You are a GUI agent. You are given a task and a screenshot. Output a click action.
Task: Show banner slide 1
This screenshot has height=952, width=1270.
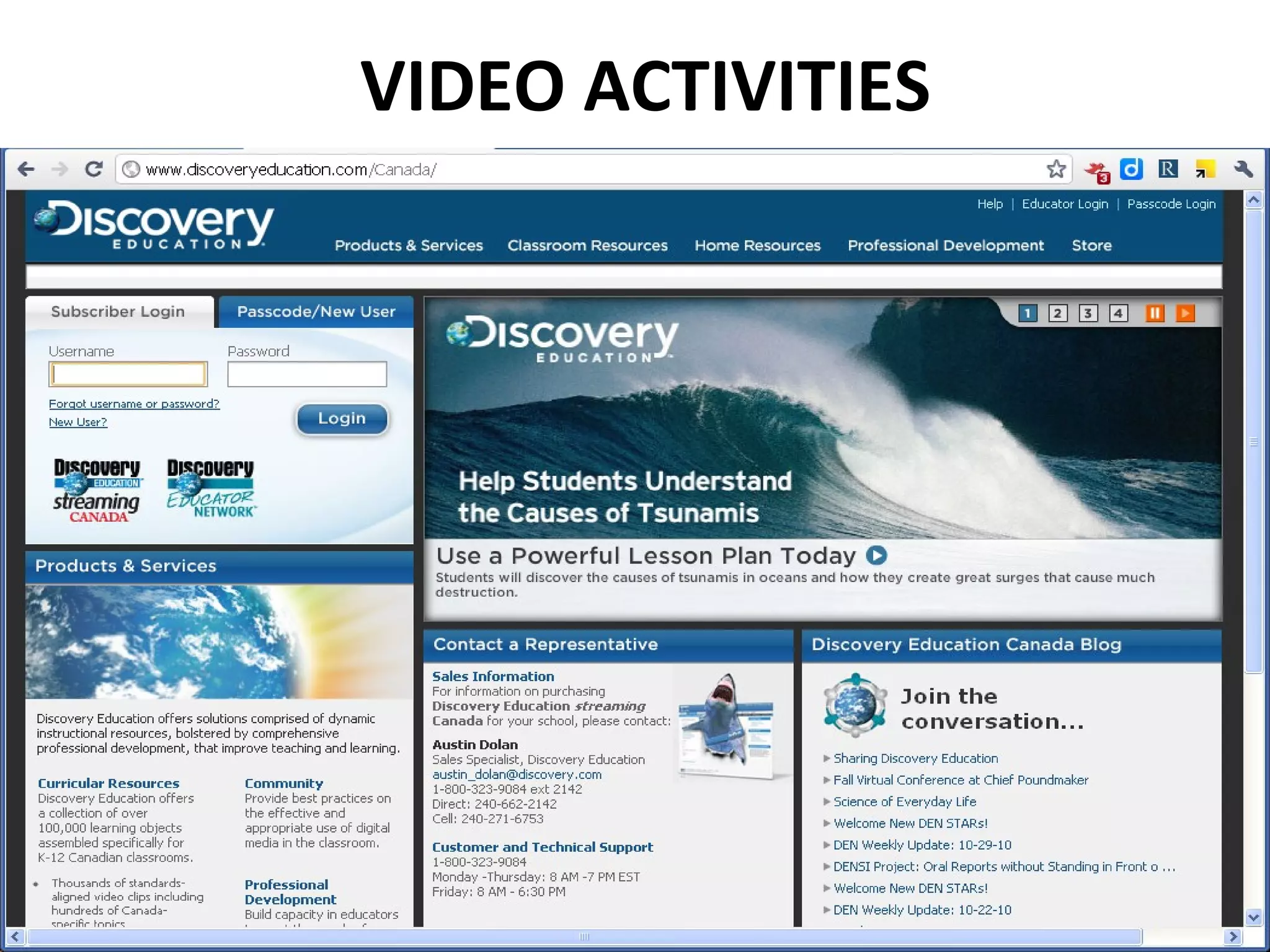point(1028,313)
